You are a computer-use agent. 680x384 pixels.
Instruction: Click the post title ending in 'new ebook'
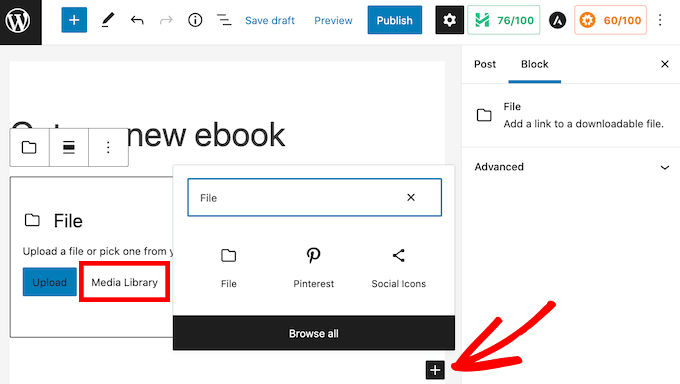[147, 135]
